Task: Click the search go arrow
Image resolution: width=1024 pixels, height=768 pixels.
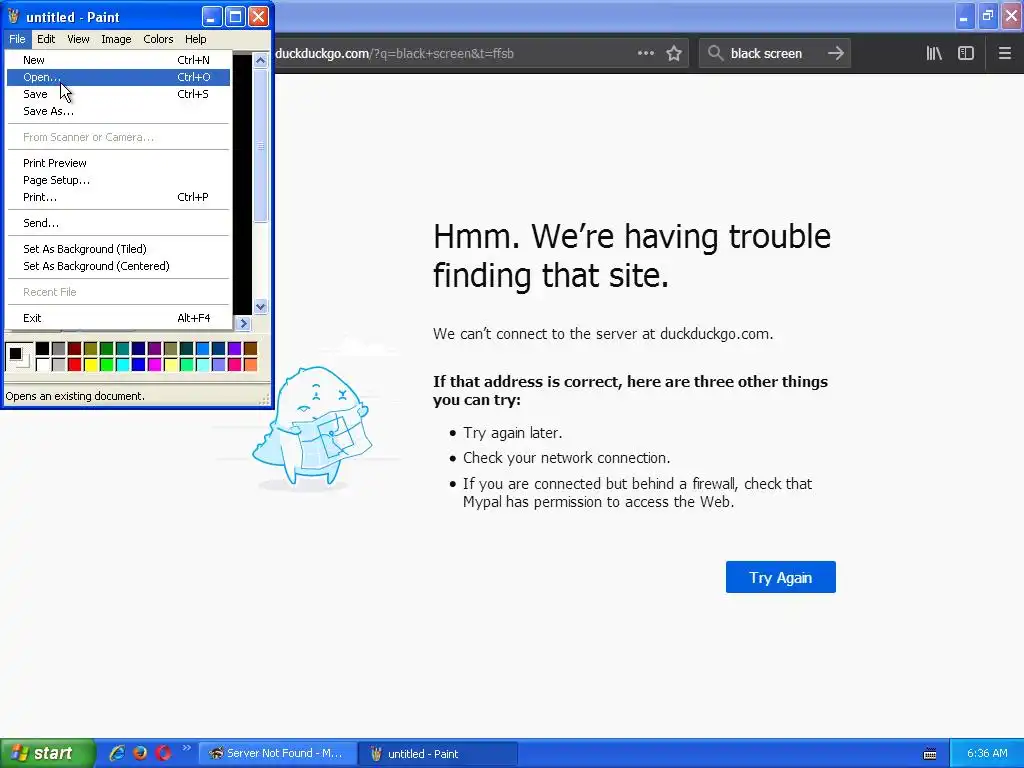Action: (836, 54)
